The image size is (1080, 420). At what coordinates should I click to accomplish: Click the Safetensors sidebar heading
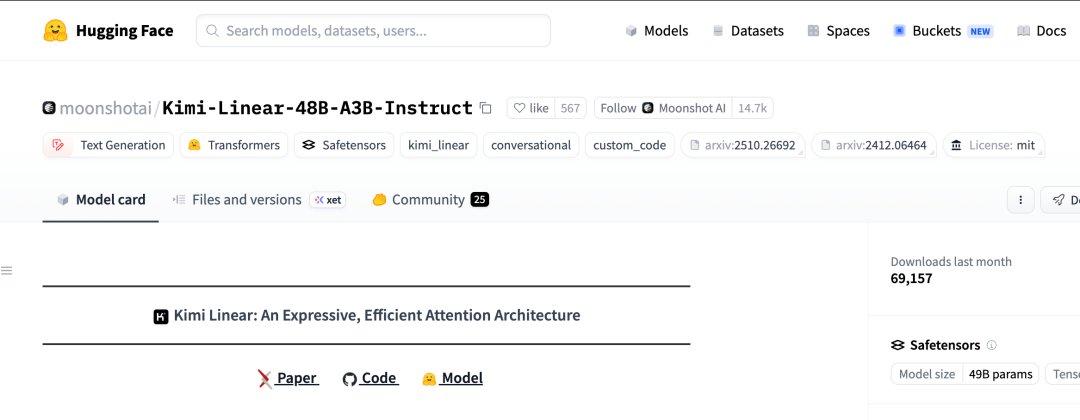[x=944, y=345]
